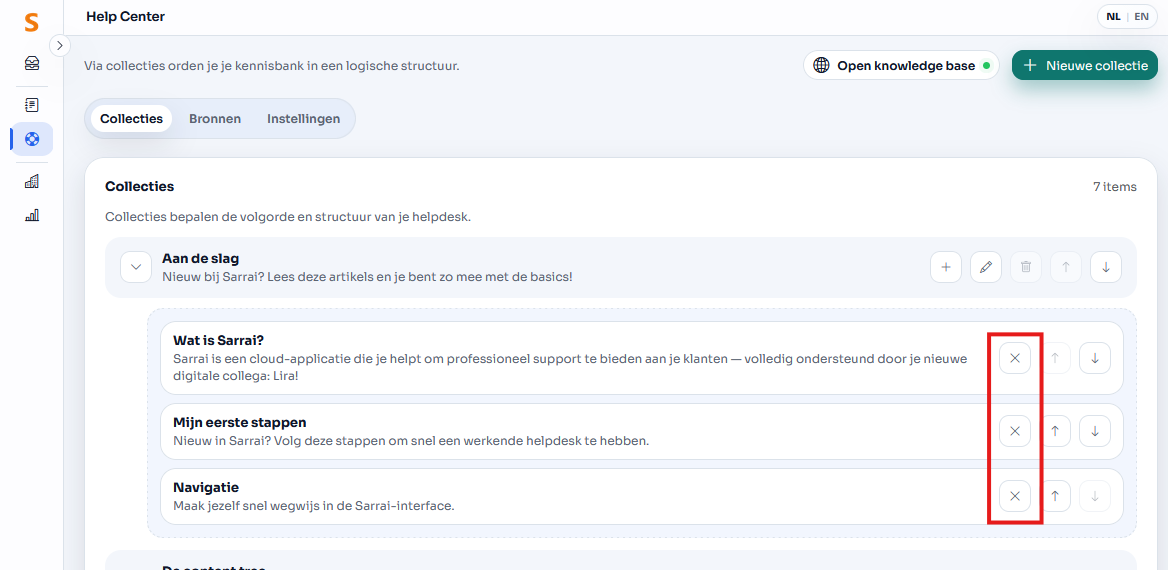Switch to the Bronnen tab

(215, 119)
